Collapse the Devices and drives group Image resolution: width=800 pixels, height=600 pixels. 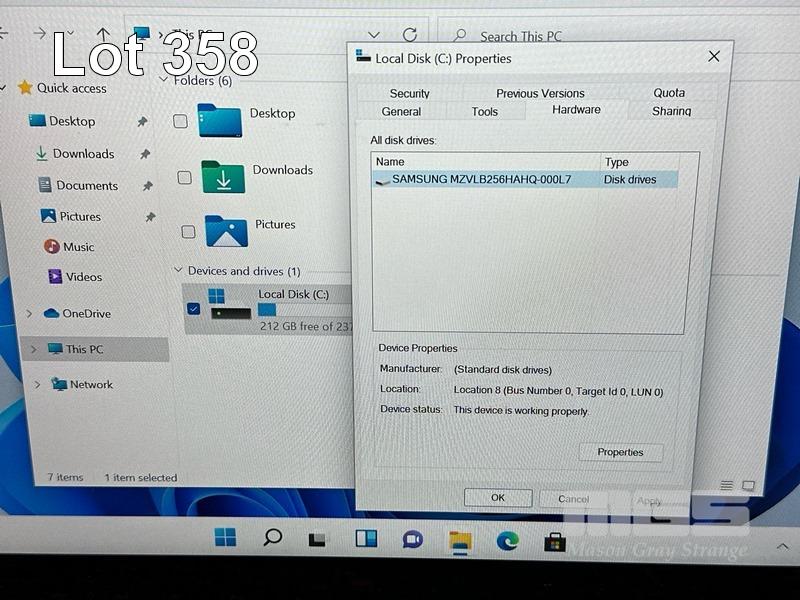[178, 271]
